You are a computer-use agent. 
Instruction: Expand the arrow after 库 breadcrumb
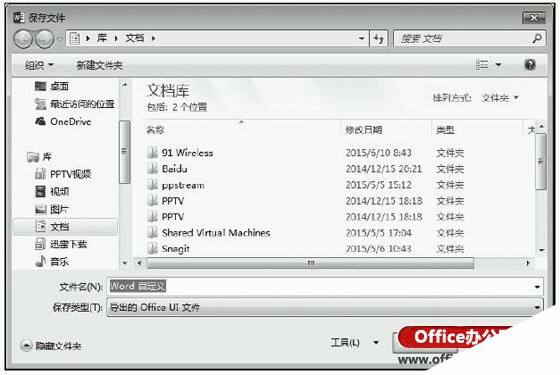coord(116,38)
